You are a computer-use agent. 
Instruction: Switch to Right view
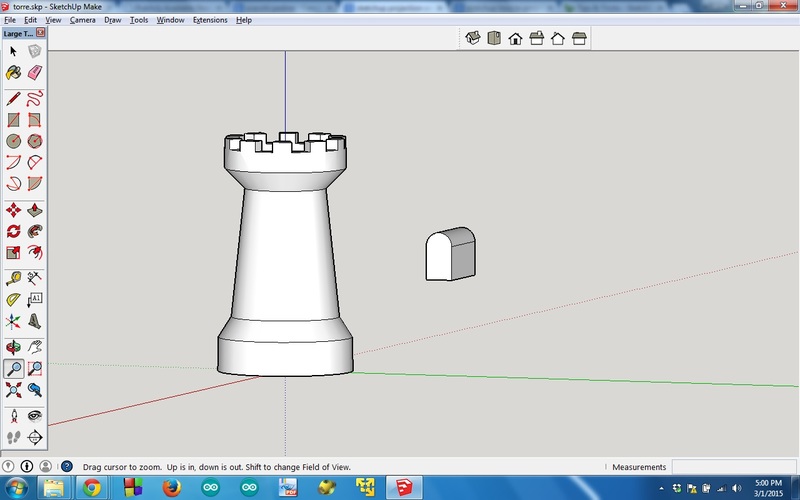tap(537, 38)
